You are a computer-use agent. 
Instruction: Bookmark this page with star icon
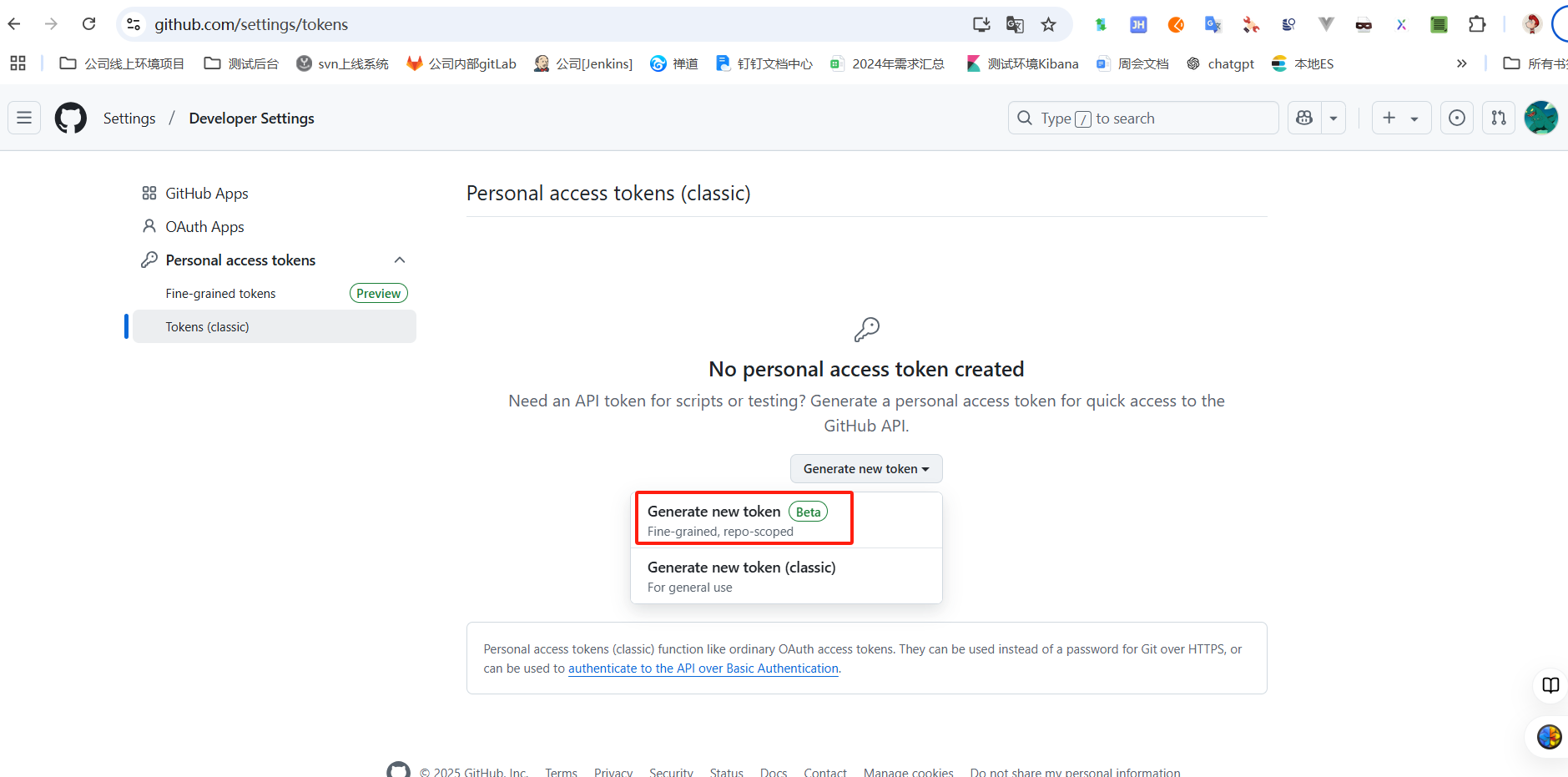(1049, 24)
